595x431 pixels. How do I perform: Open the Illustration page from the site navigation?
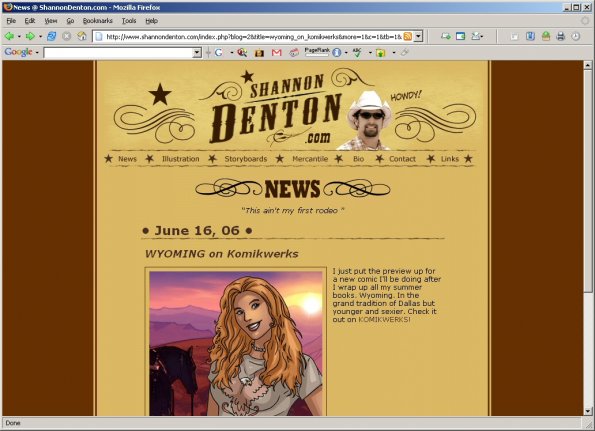tap(180, 159)
